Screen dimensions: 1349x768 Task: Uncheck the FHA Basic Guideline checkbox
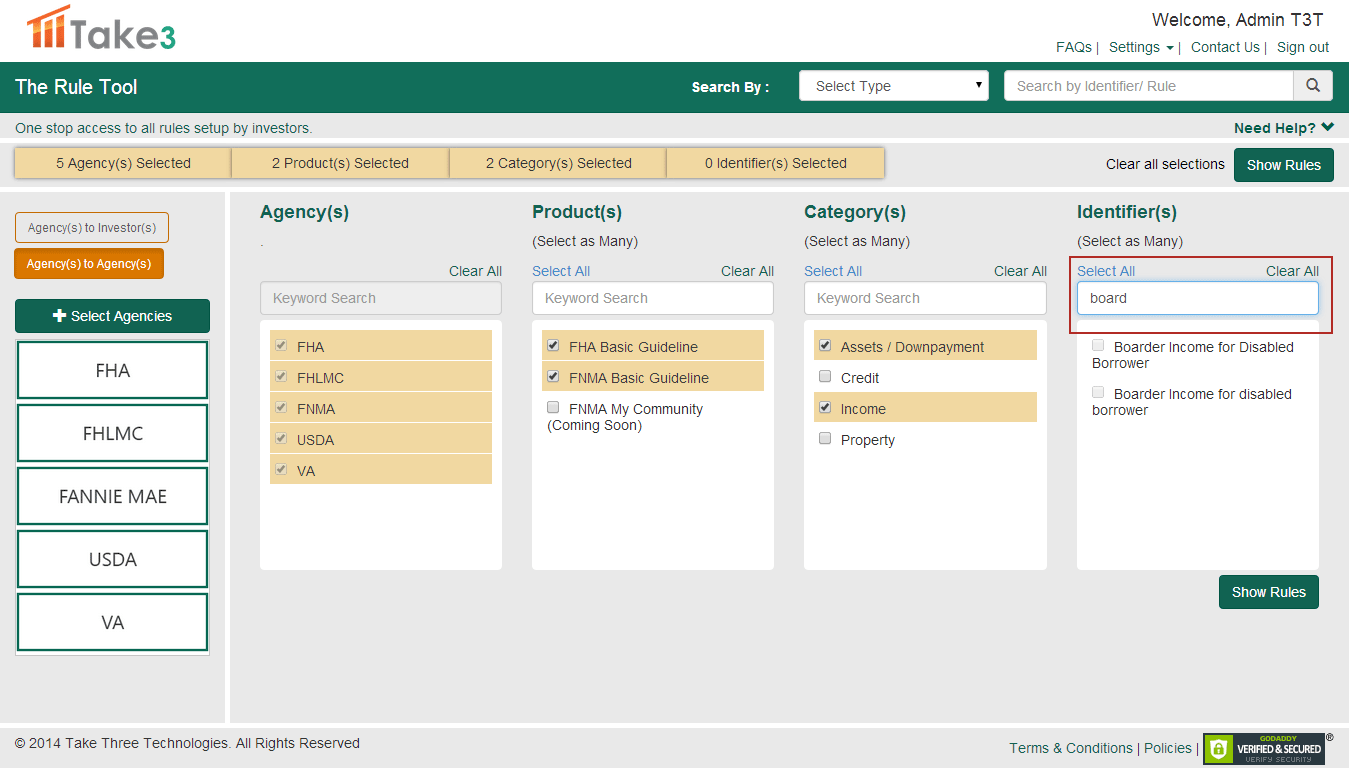553,346
